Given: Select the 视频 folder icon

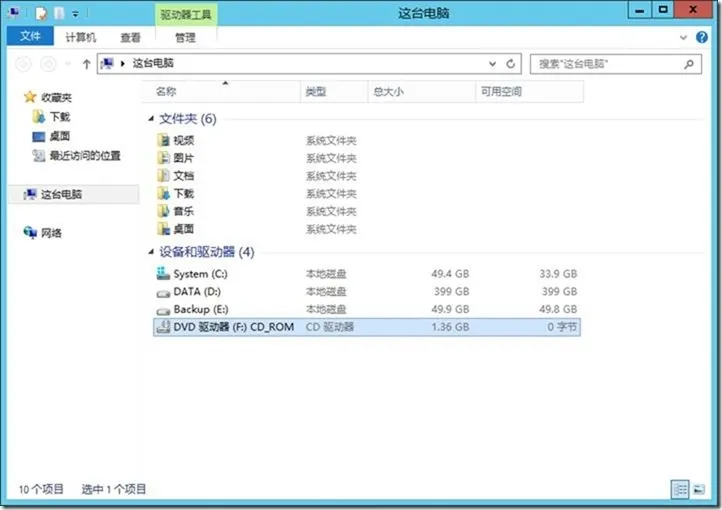Looking at the screenshot, I should click(163, 140).
